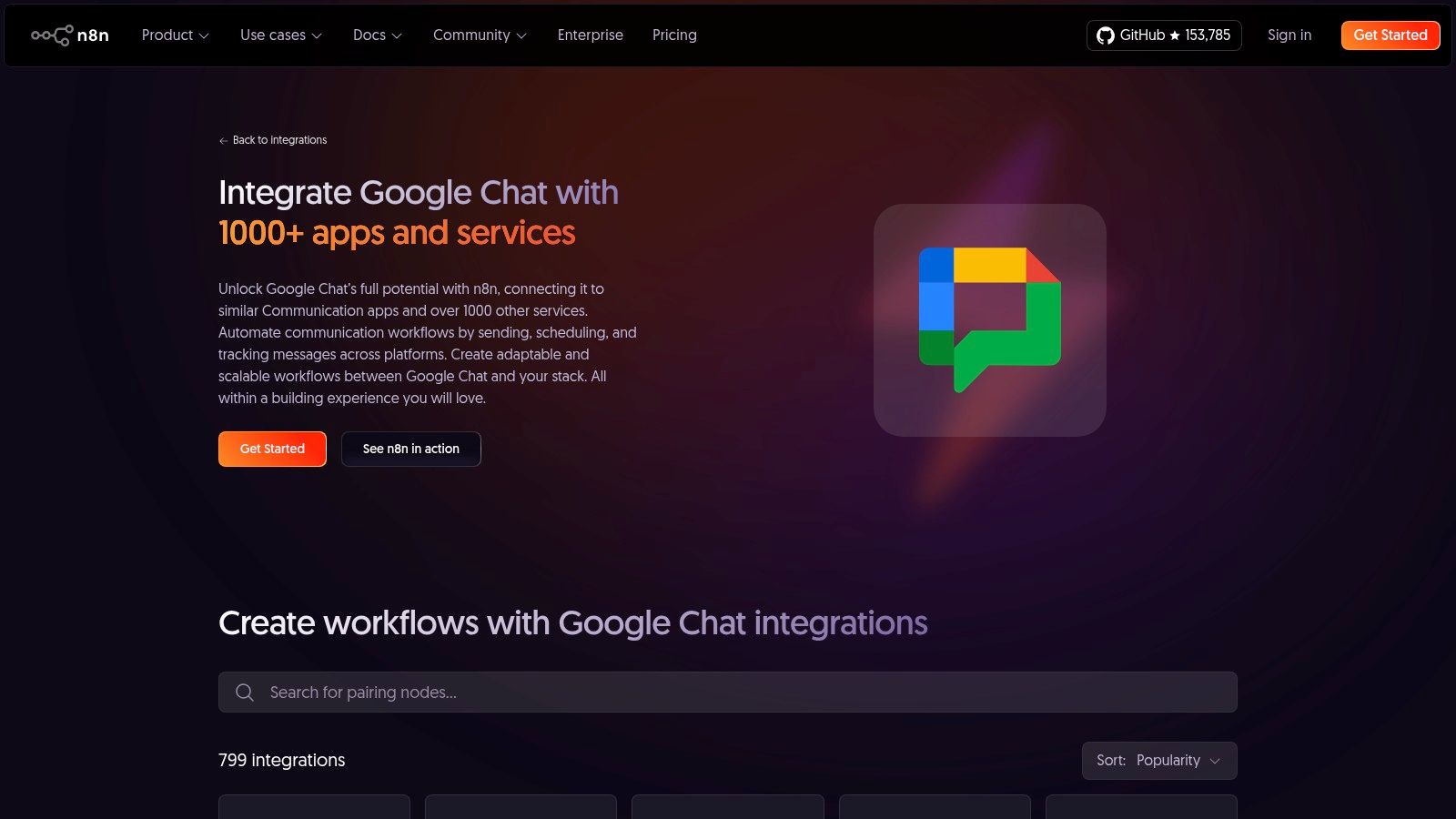Image resolution: width=1456 pixels, height=819 pixels.
Task: Click the orange Get Started hero button
Action: (x=271, y=449)
